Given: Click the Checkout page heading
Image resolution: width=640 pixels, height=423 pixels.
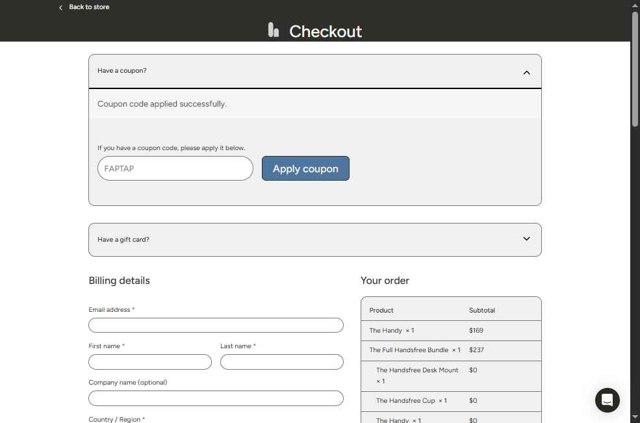Looking at the screenshot, I should (325, 31).
